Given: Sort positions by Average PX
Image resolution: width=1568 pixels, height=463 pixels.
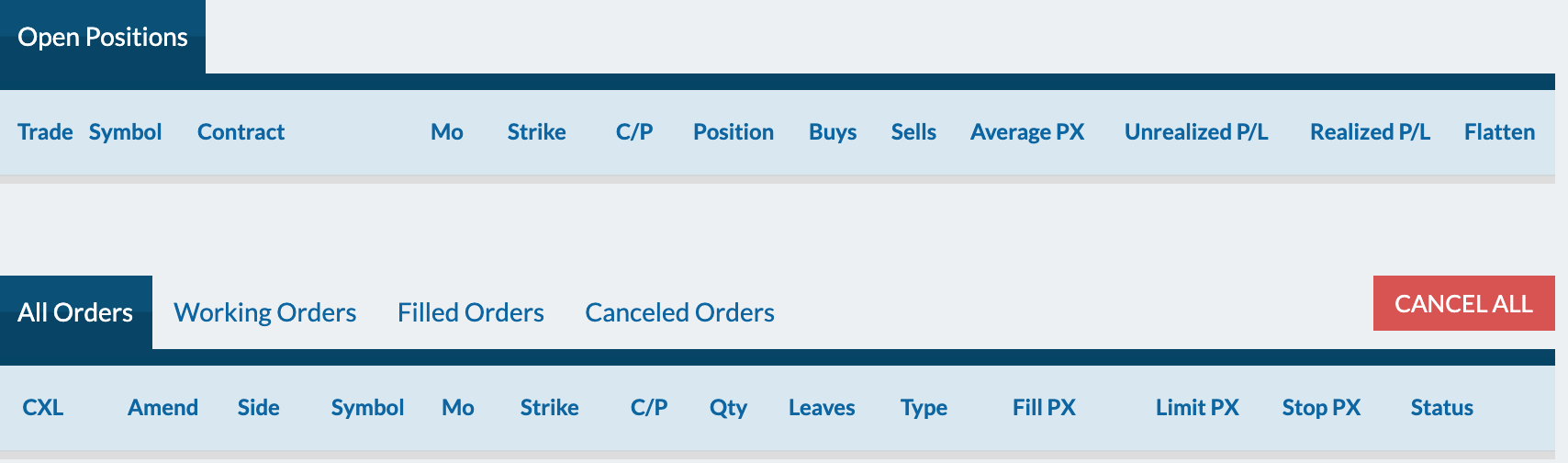Looking at the screenshot, I should (x=1027, y=132).
